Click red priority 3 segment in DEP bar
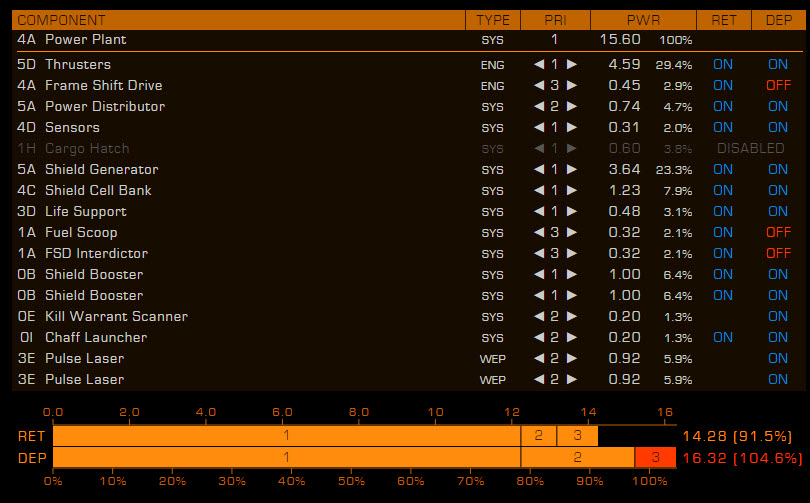810x503 pixels. click(x=656, y=458)
